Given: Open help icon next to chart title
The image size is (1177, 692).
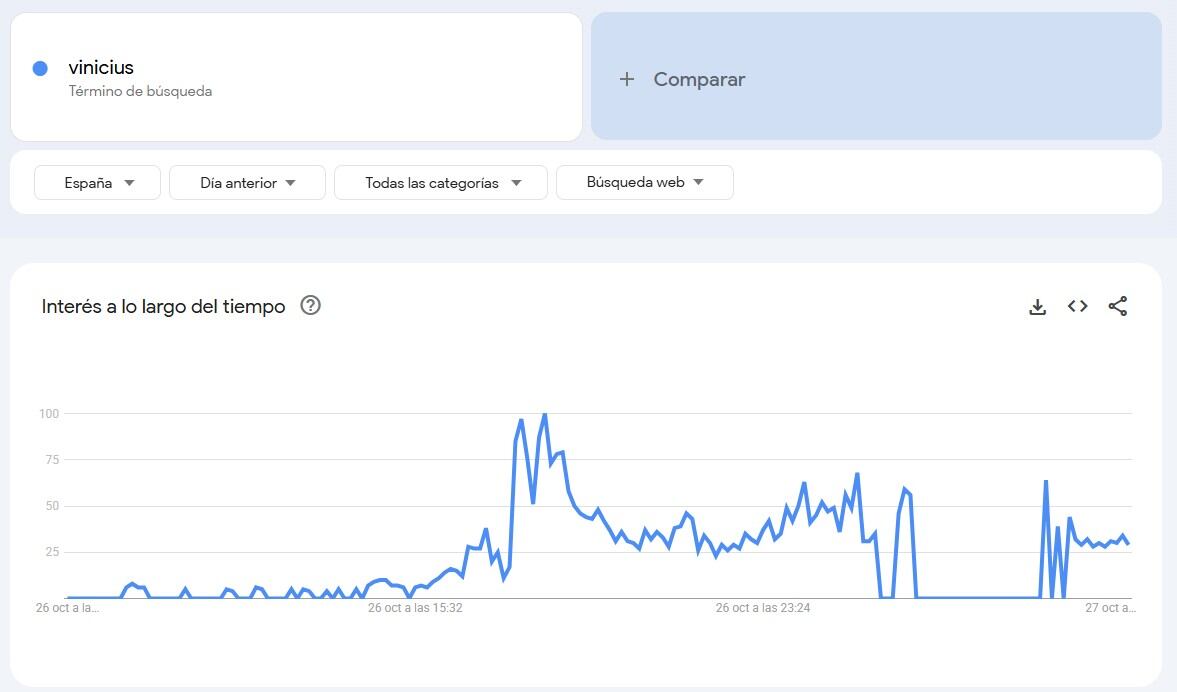Looking at the screenshot, I should click(x=310, y=306).
